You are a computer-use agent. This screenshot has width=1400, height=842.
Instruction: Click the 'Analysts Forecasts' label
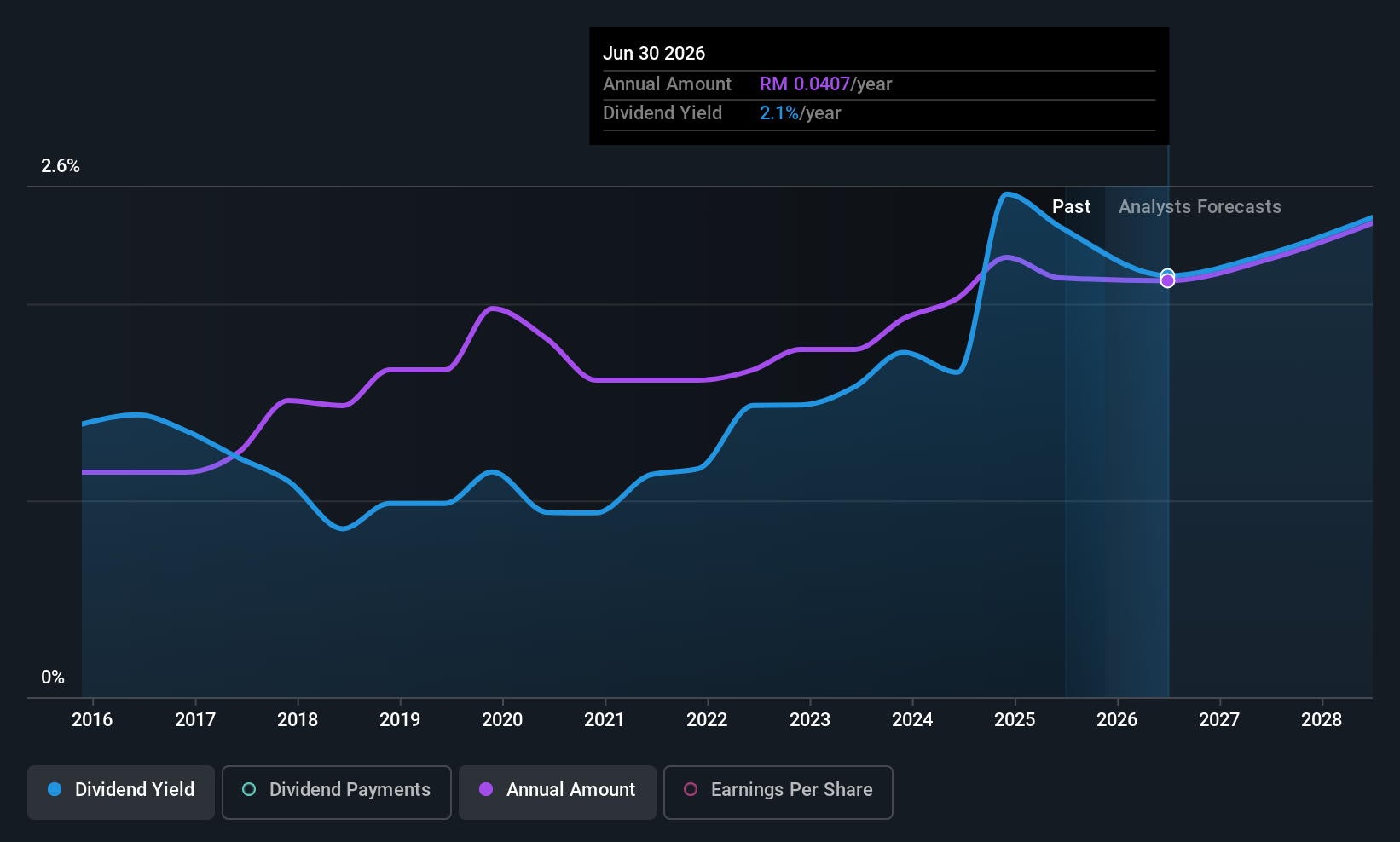click(1200, 207)
